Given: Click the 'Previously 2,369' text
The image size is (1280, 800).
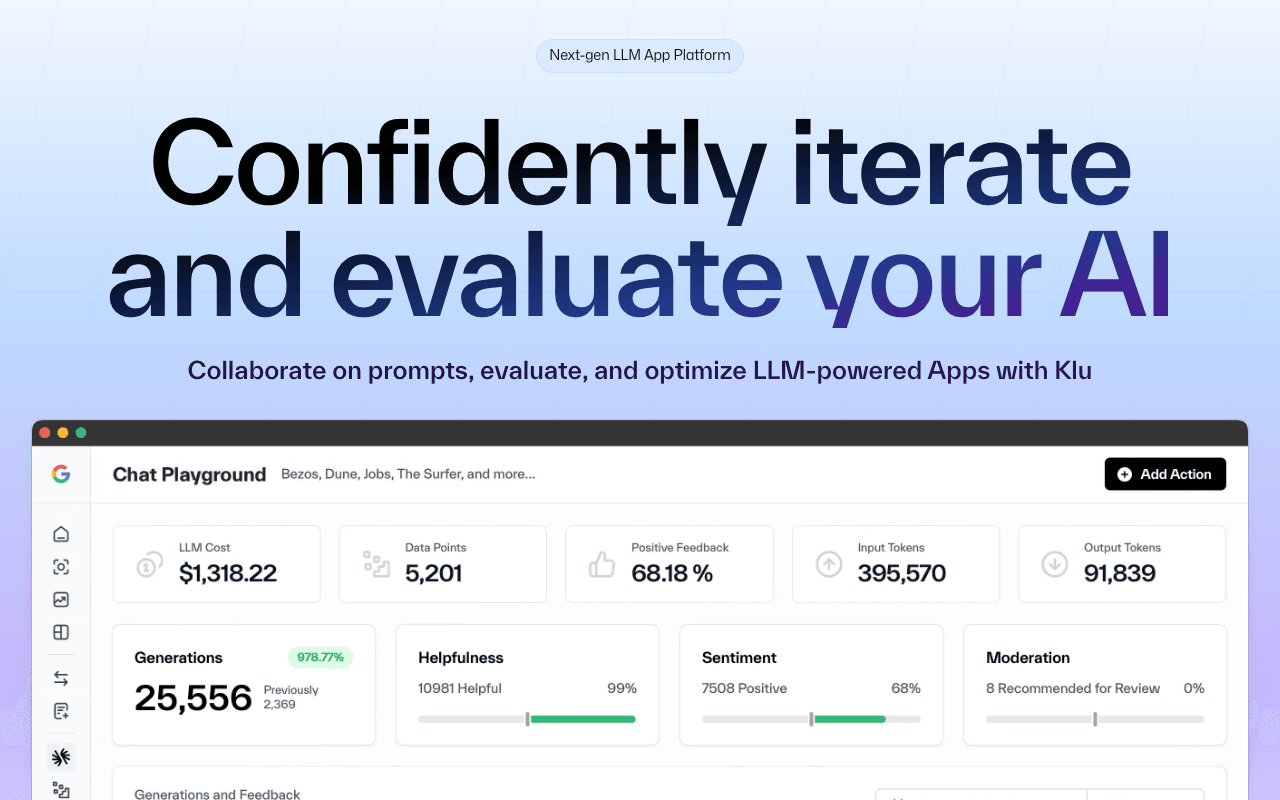Looking at the screenshot, I should [x=291, y=697].
